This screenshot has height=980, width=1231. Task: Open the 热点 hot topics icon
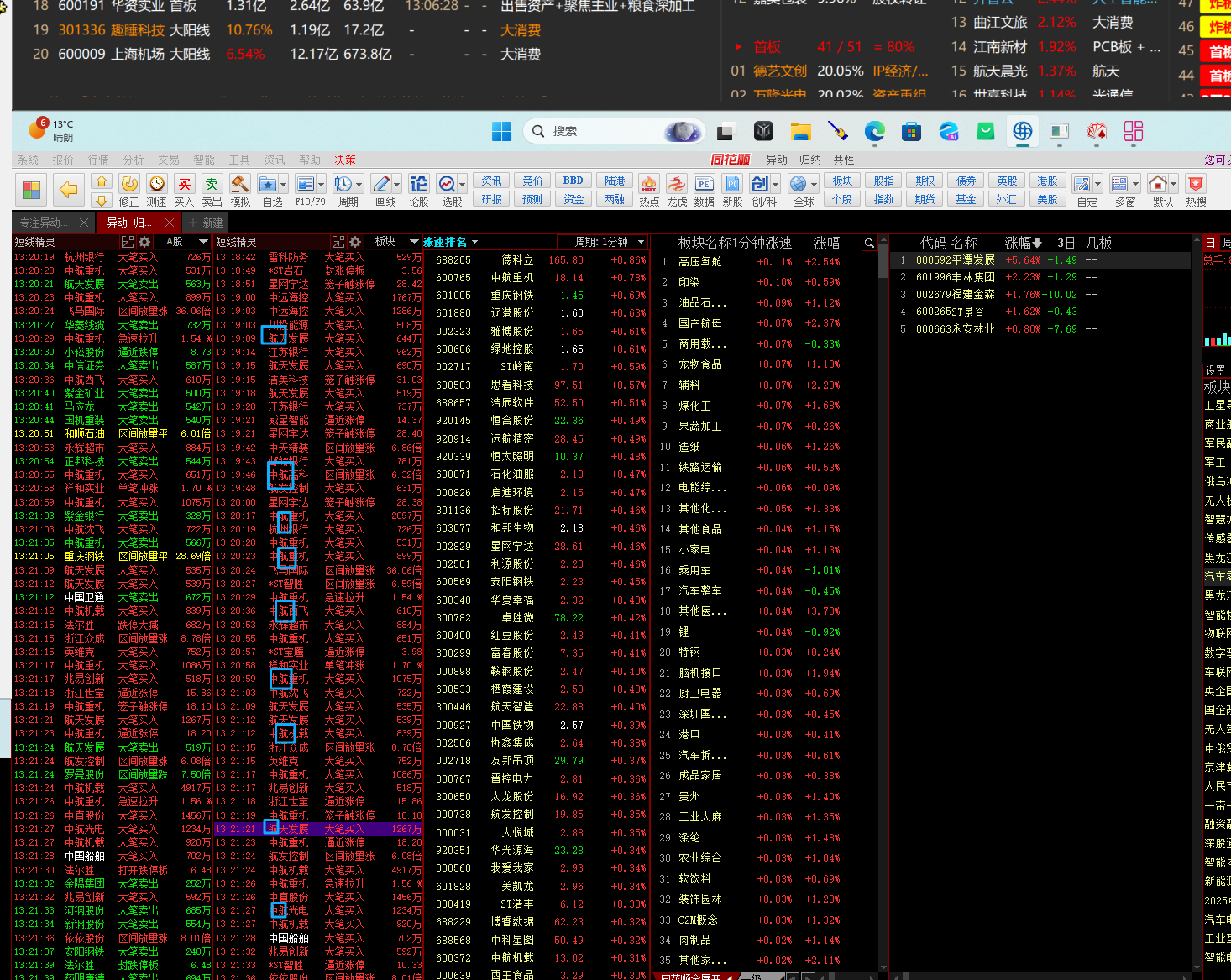tap(649, 190)
